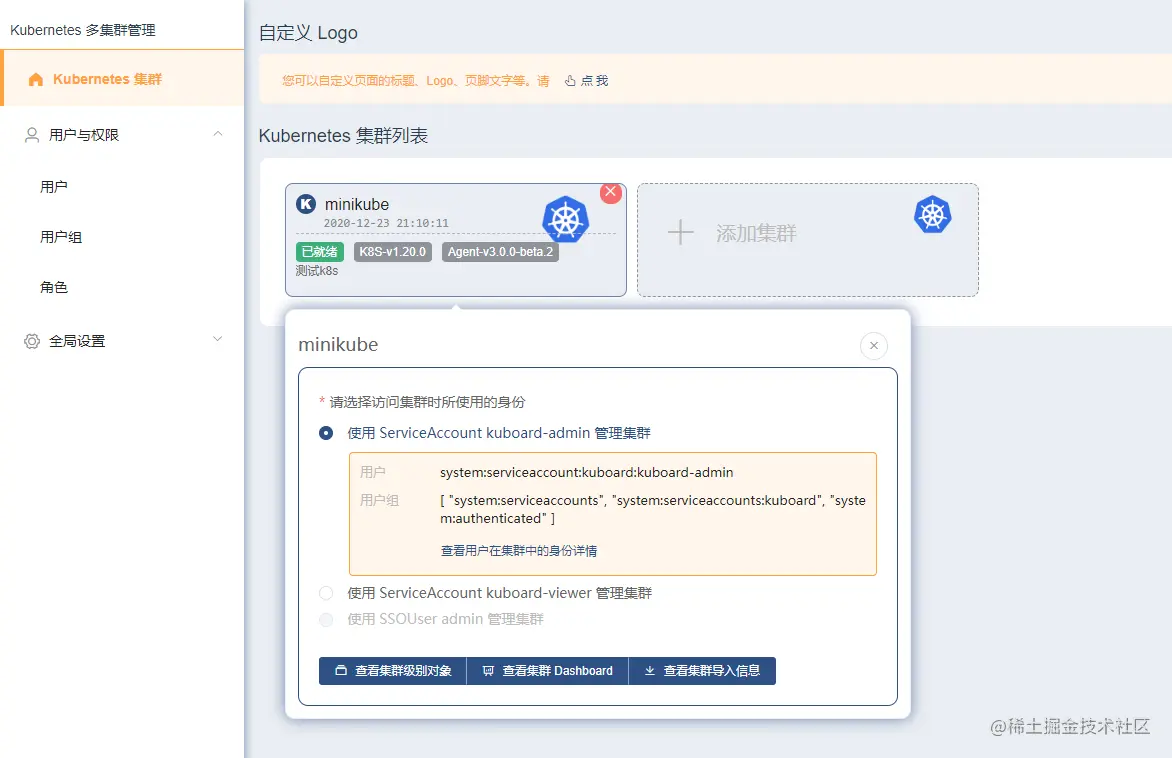The image size is (1172, 758).
Task: Click the gear icon beside 全局设置
Action: pos(31,341)
